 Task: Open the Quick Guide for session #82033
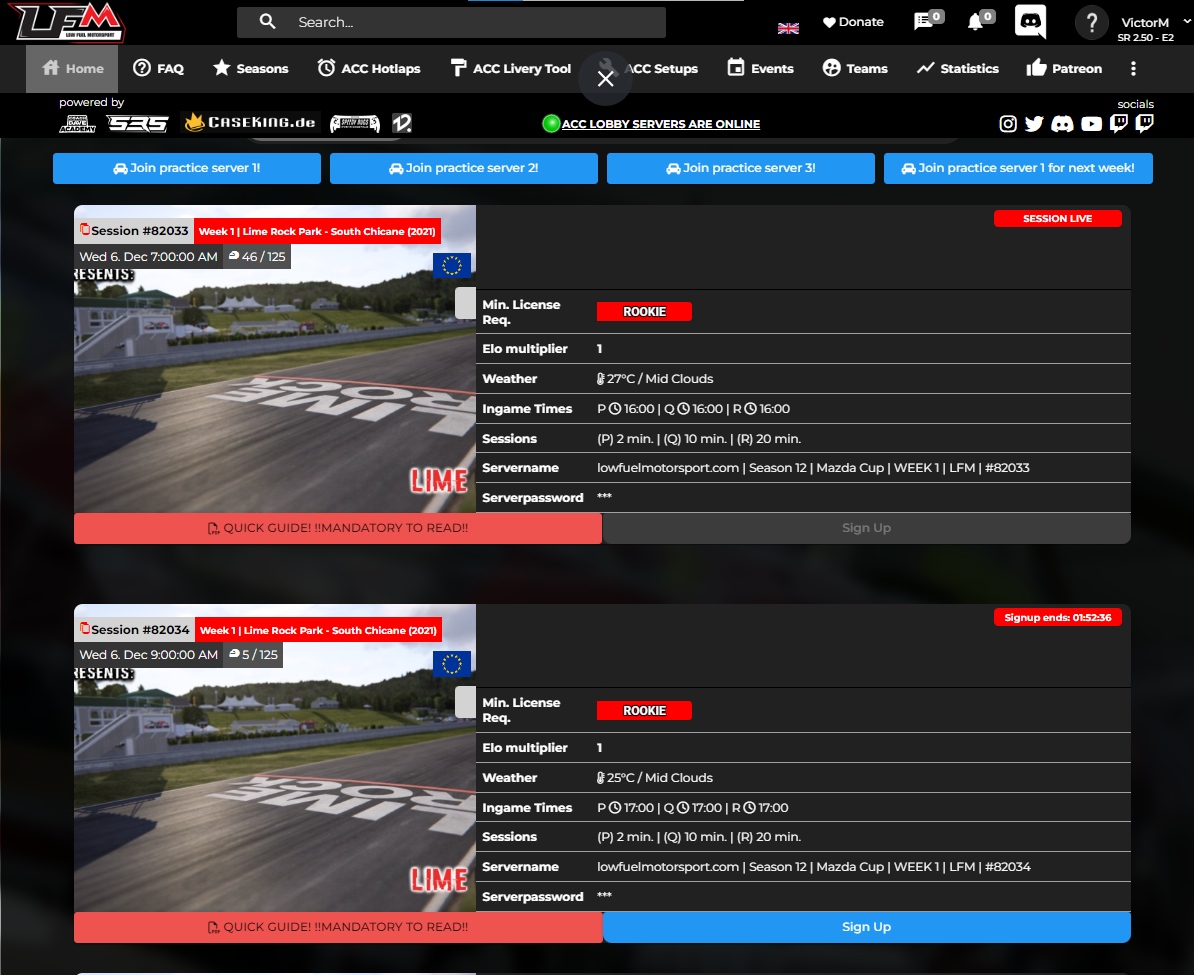(x=338, y=528)
